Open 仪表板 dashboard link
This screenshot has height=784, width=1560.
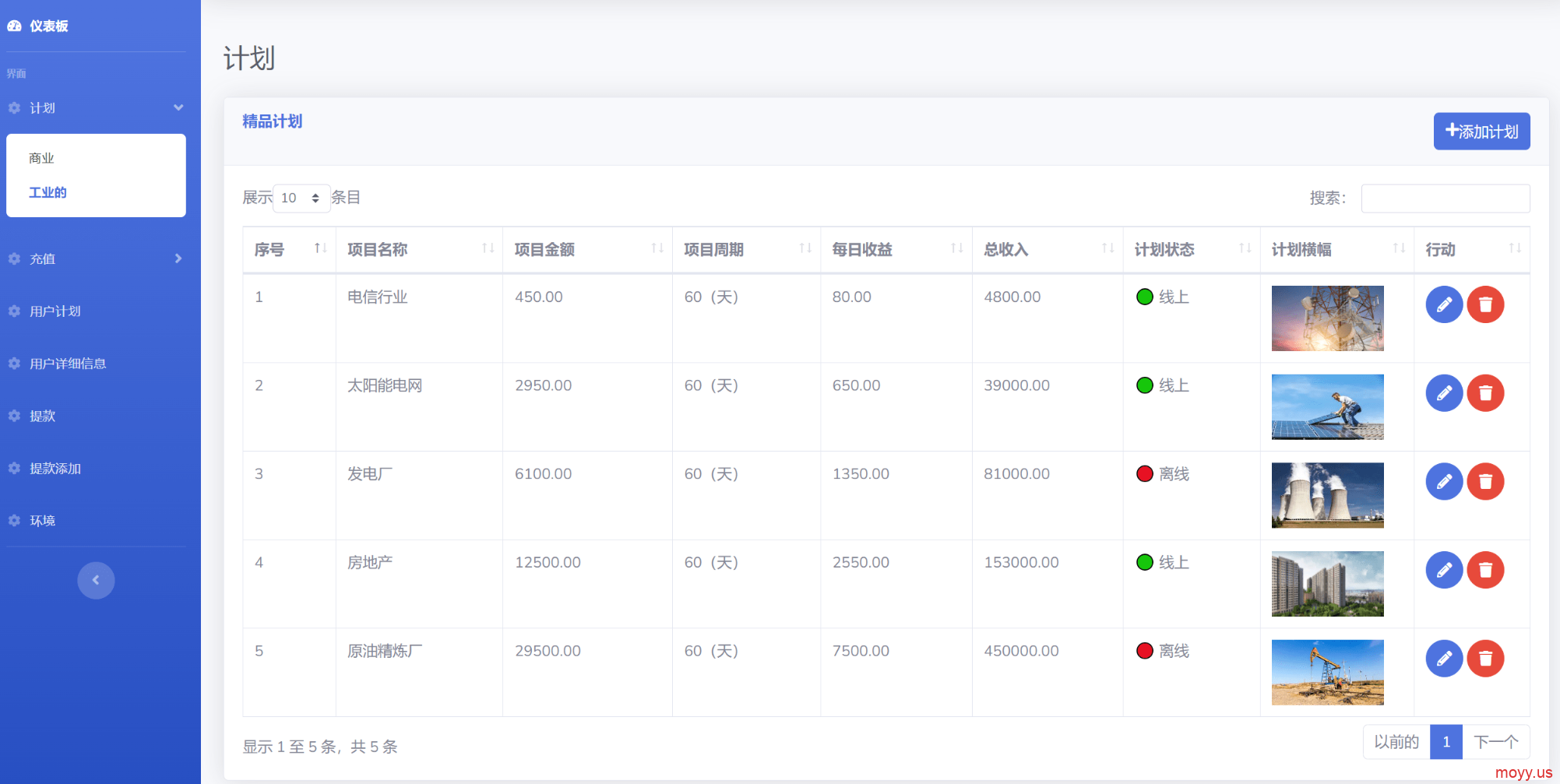[49, 26]
